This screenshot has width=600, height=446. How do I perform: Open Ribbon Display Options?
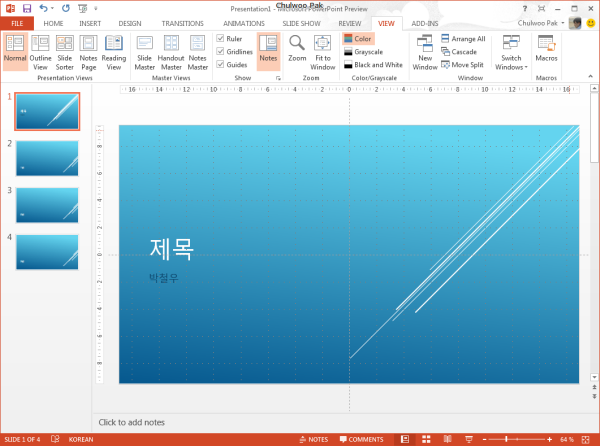(541, 8)
